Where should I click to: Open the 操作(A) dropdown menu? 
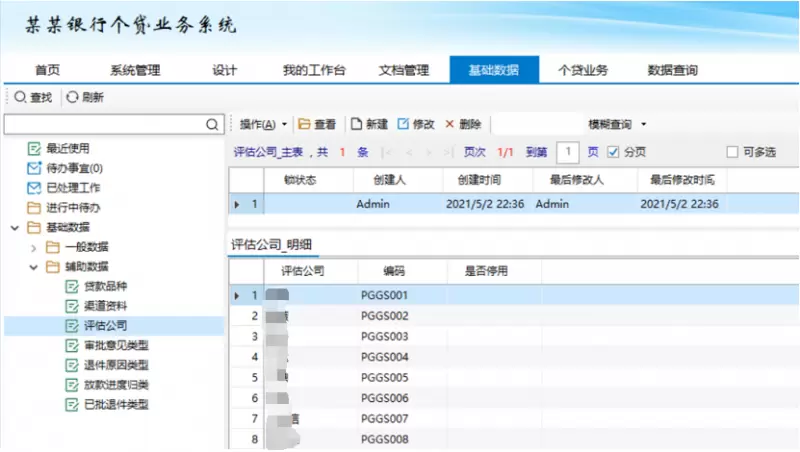point(263,125)
